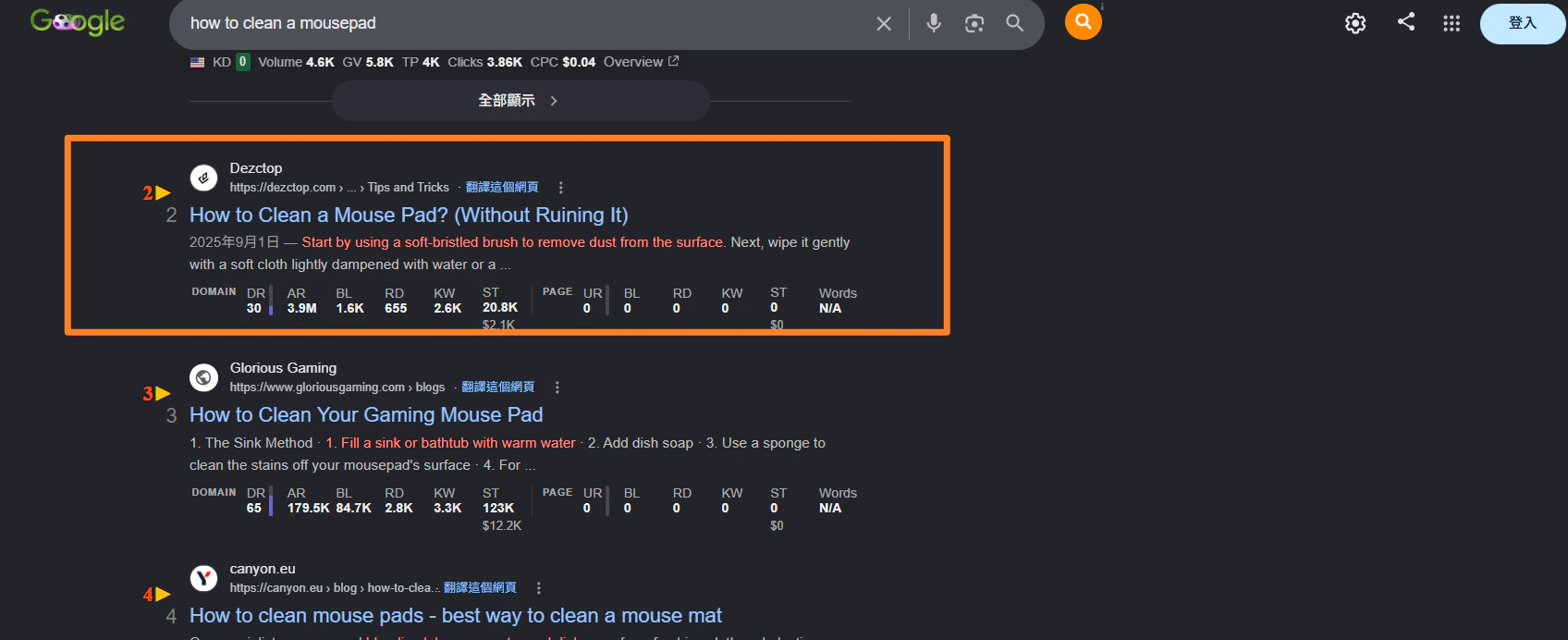The image size is (1568, 640).
Task: Click Glorious Gaming RD value 2.8K
Action: [x=398, y=508]
